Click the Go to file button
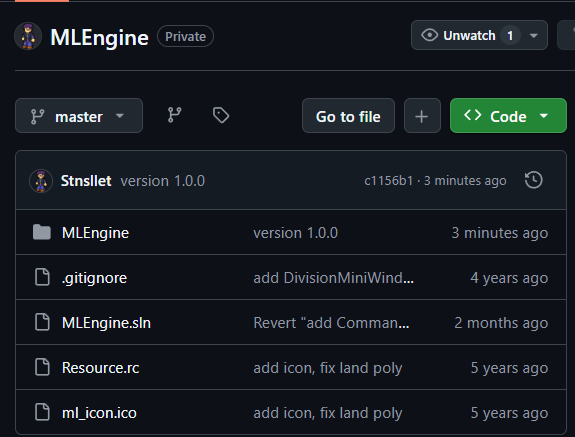Viewport: 575px width, 437px height. point(348,115)
